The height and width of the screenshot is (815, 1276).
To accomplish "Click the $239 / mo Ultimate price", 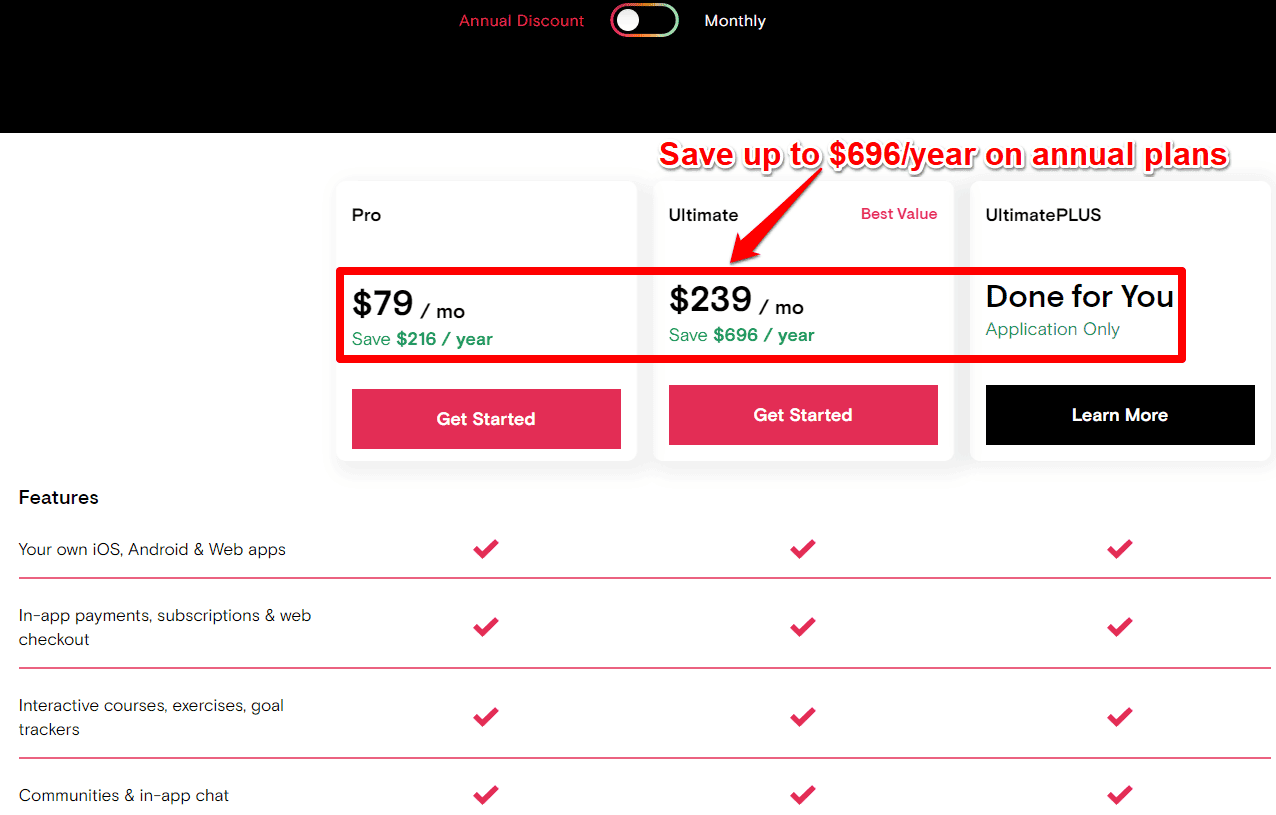I will coord(736,300).
